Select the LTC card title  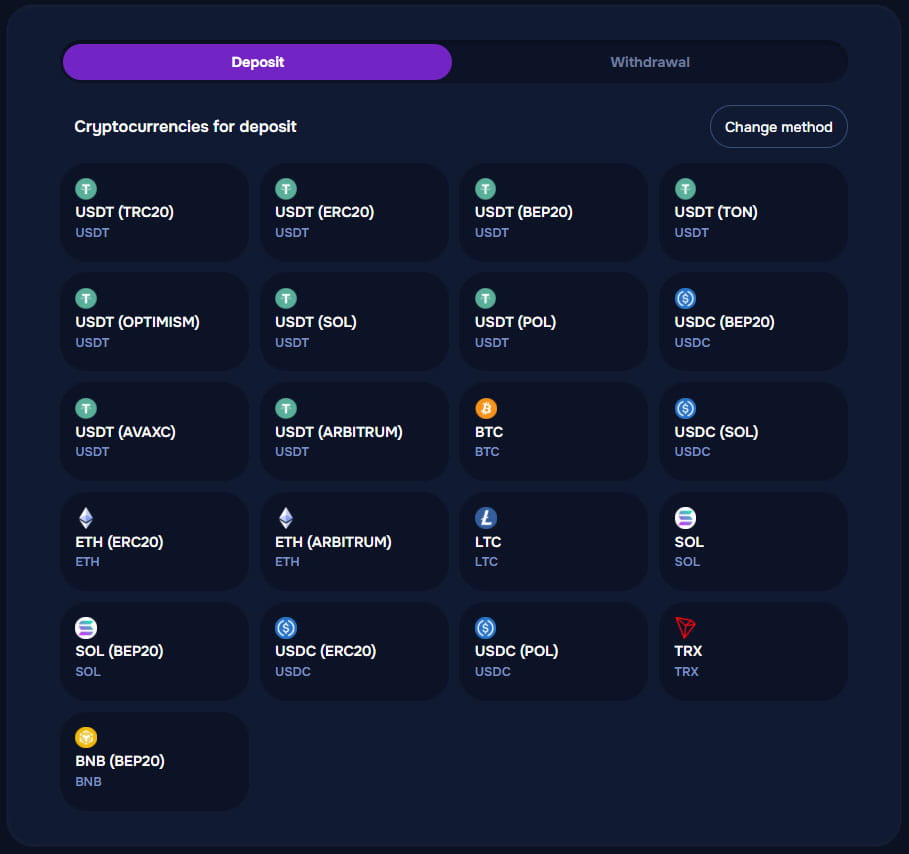point(488,542)
